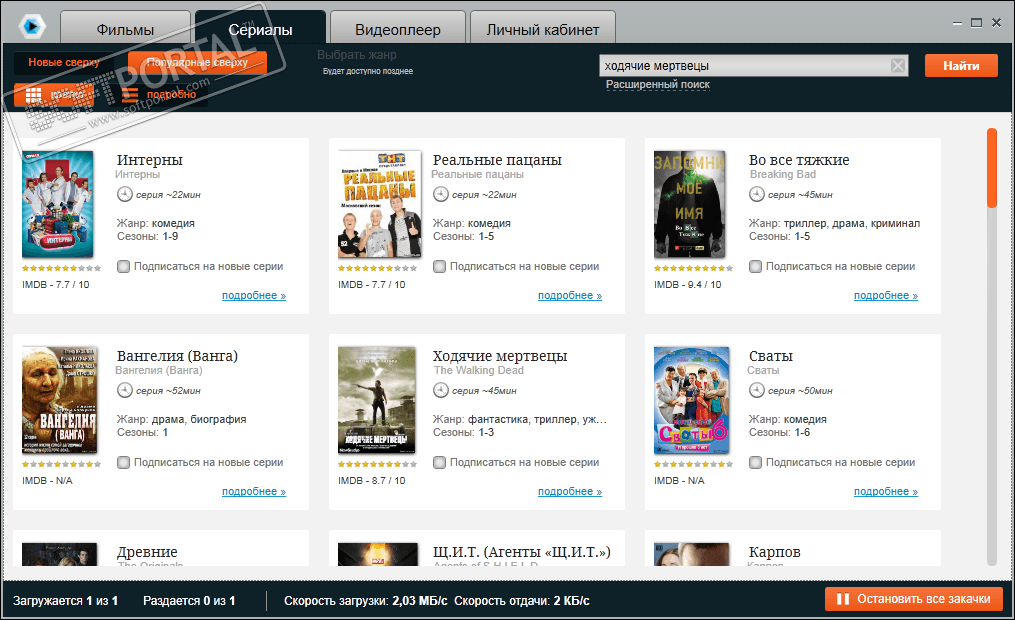Switch to Видеоплеер tab
Image resolution: width=1015 pixels, height=620 pixels.
(x=397, y=29)
